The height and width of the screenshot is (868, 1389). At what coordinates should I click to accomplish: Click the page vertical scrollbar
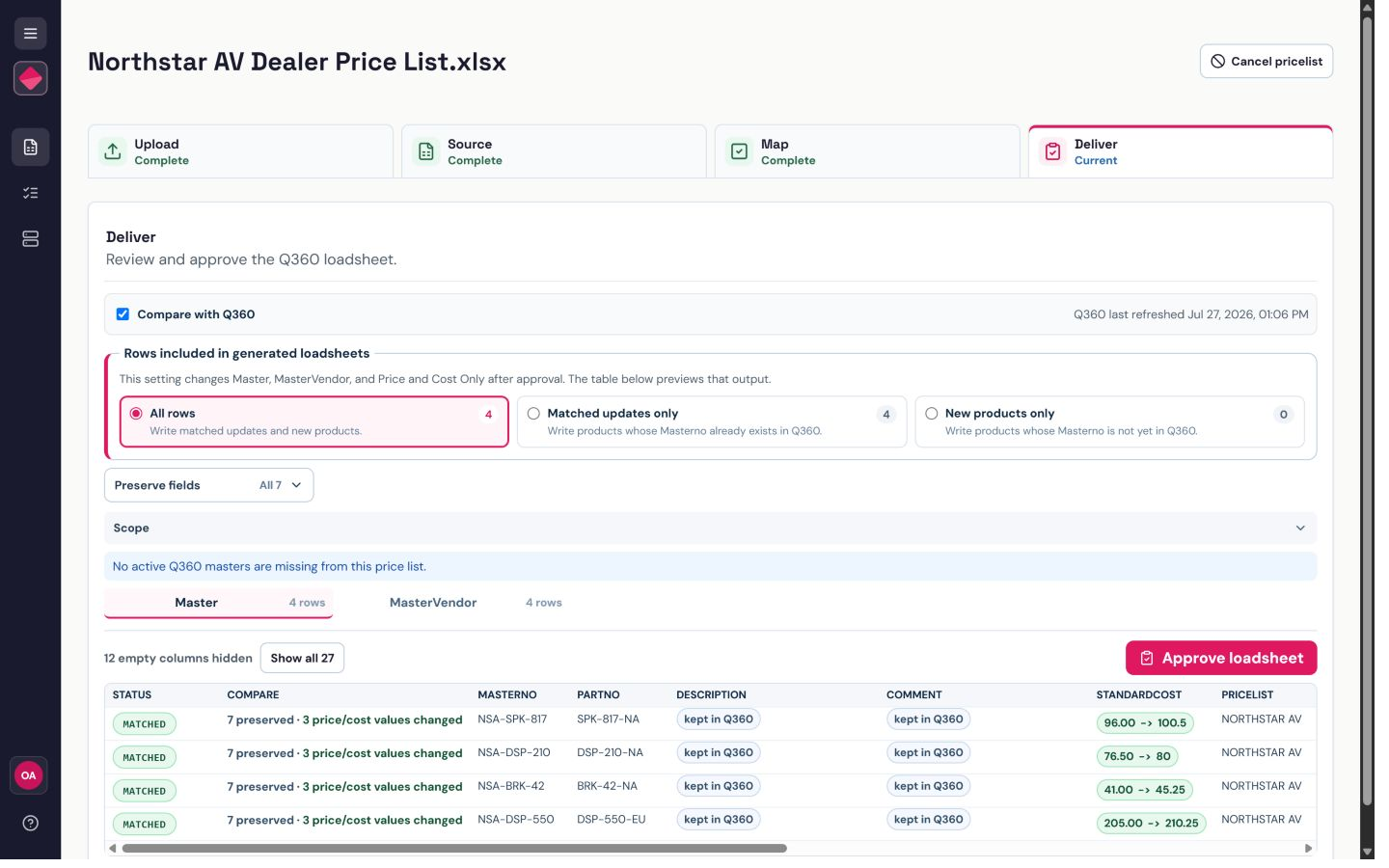[x=1367, y=410]
